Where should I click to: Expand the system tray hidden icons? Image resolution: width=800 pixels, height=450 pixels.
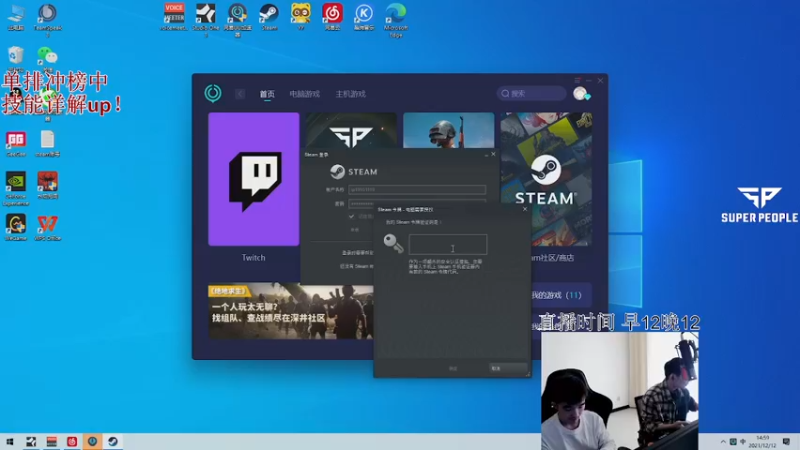(723, 441)
